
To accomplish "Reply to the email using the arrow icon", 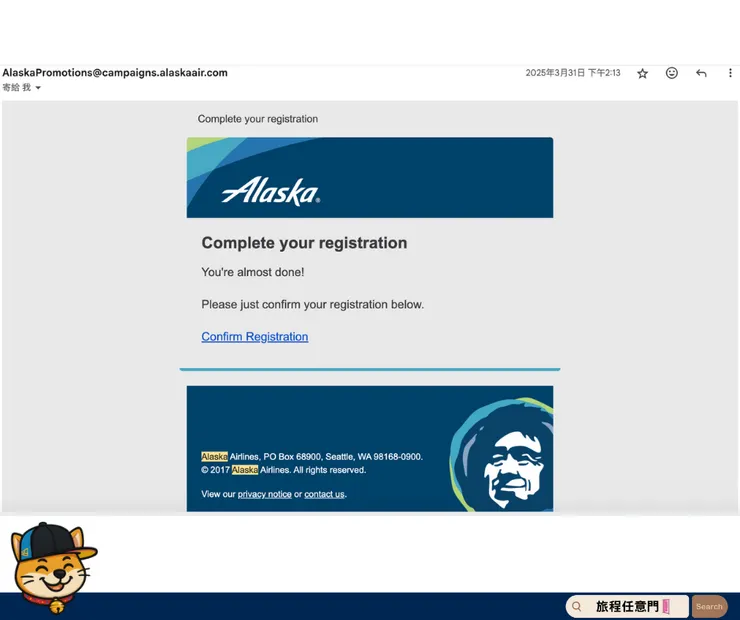I will coord(701,73).
